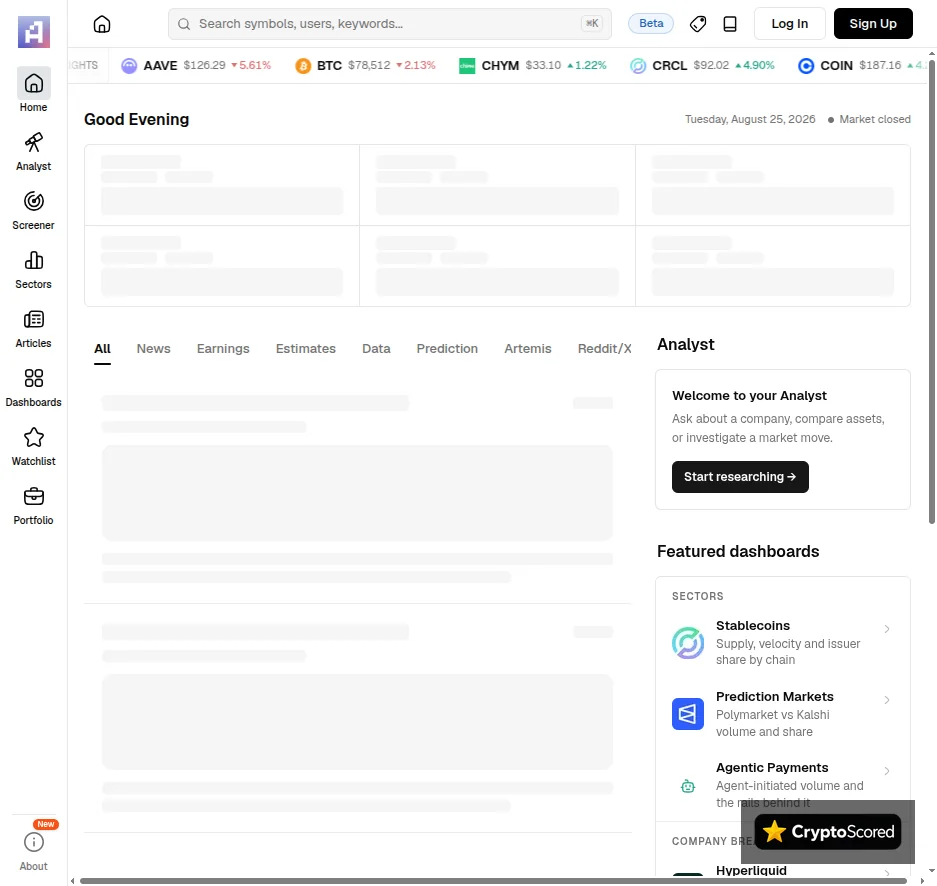Click the Artemis logo icon
Screen dimensions: 937x886
tap(33, 32)
